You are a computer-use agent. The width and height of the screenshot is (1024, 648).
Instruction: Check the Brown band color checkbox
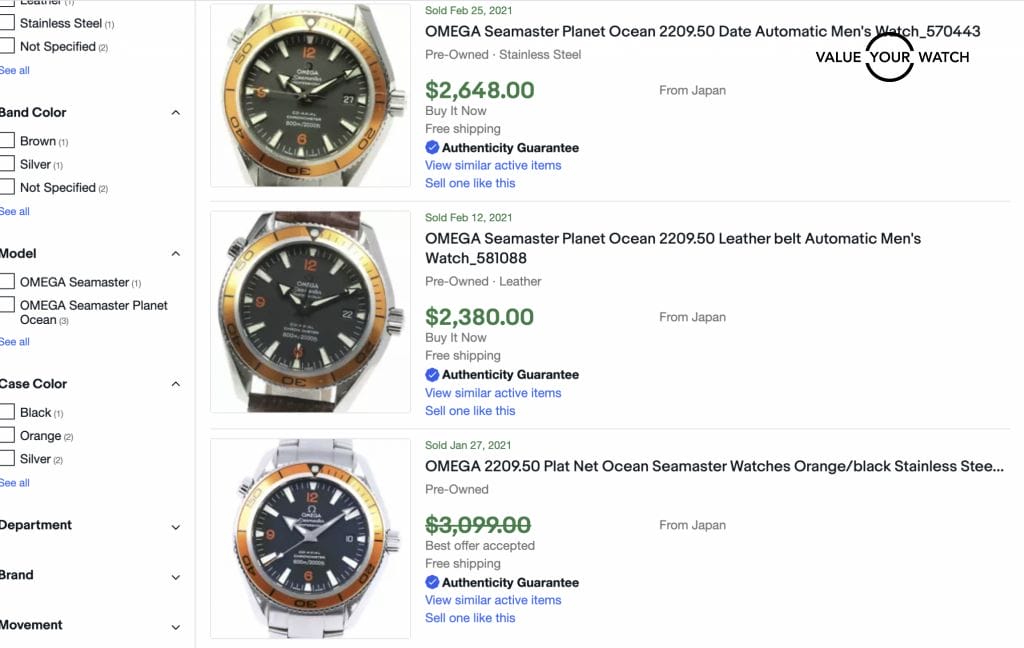point(8,141)
